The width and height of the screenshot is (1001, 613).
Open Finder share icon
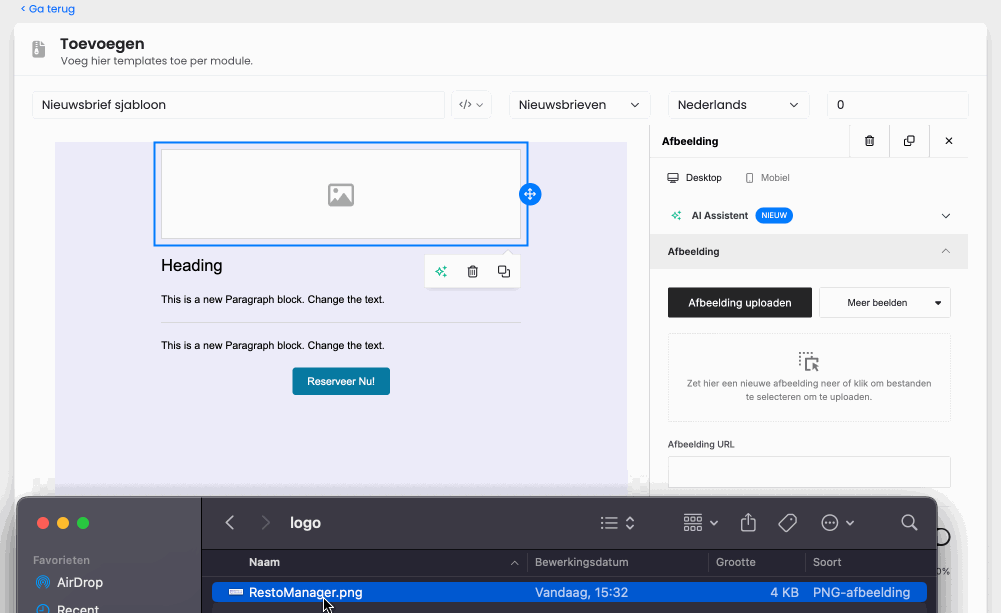click(x=748, y=523)
